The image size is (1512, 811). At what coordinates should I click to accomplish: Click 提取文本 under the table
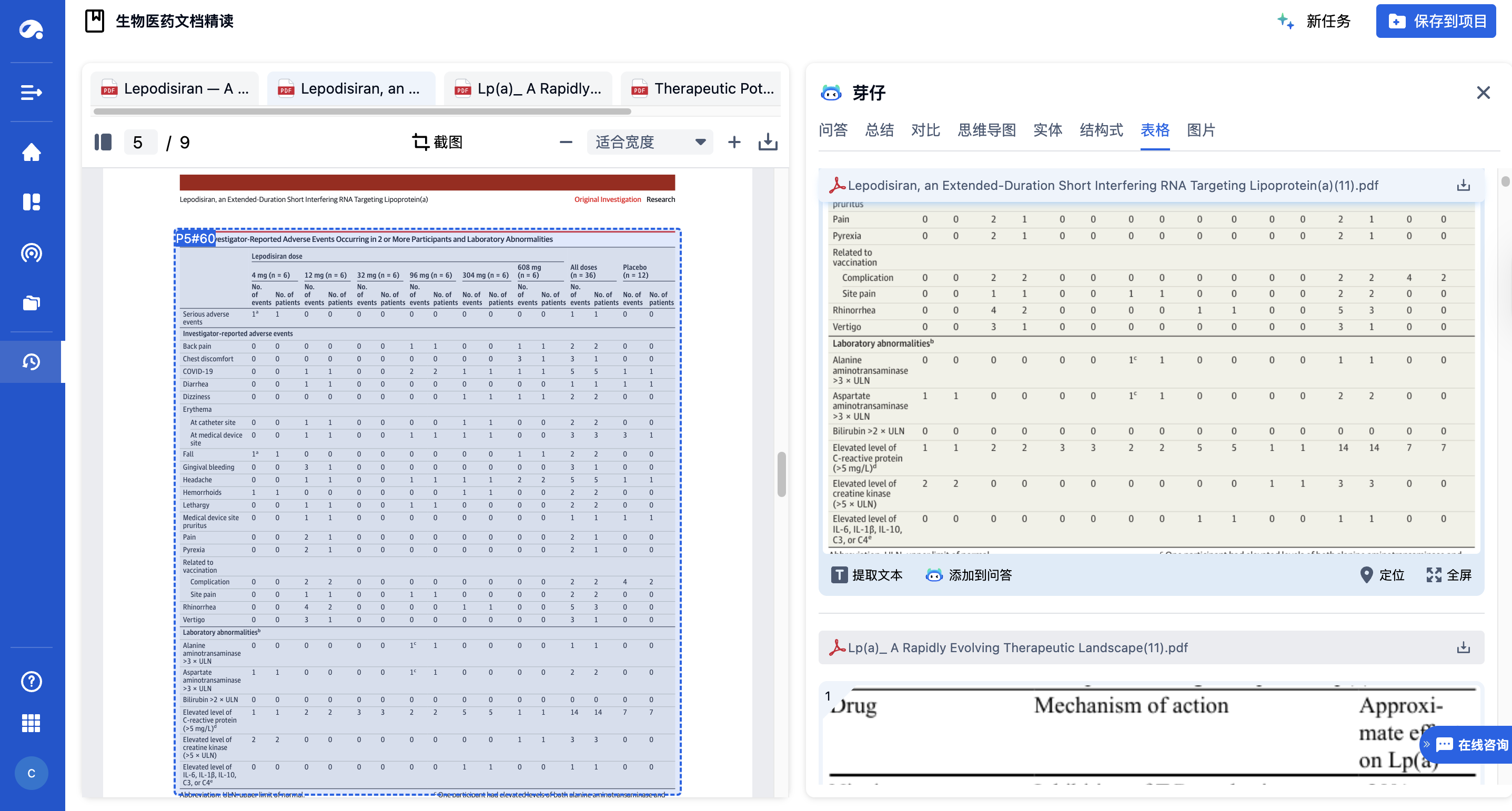coord(867,575)
